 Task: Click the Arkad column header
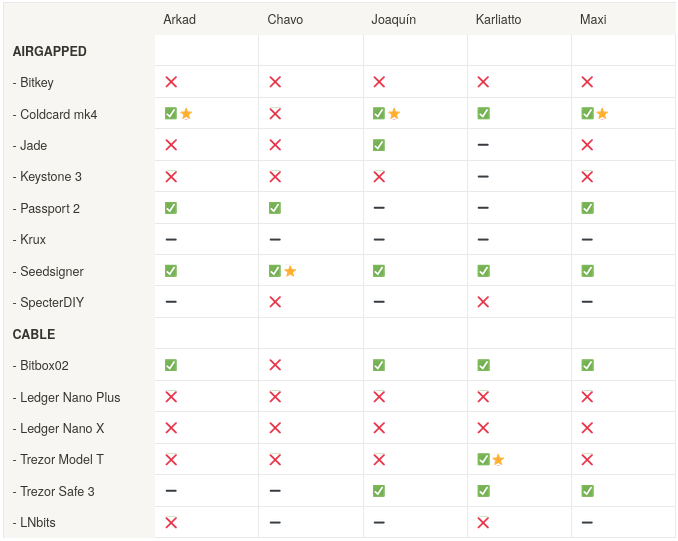pos(179,19)
